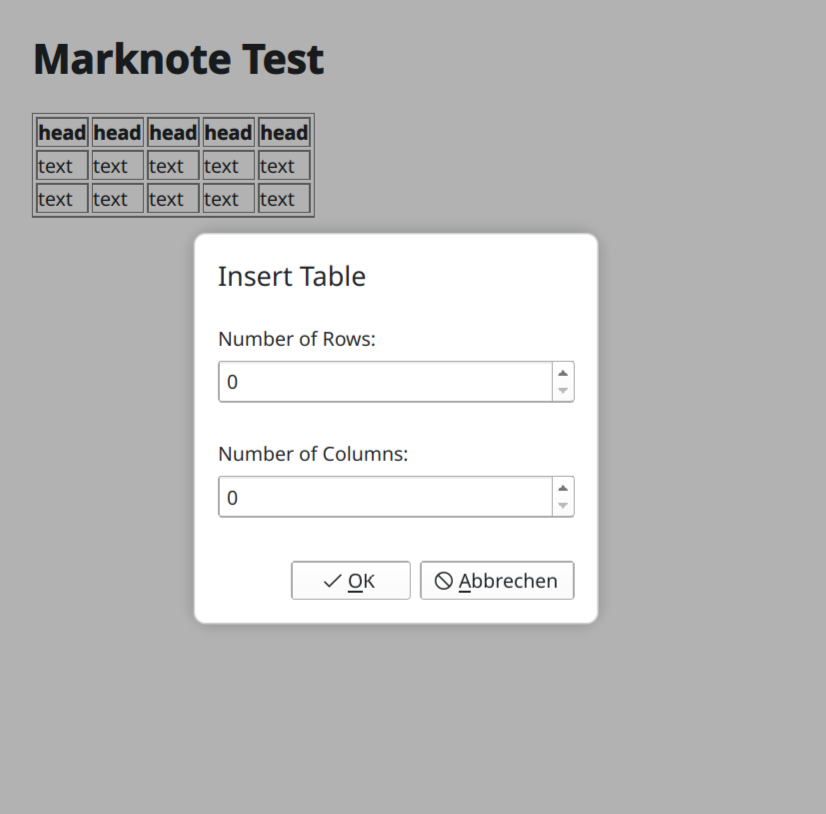
Task: Increase Number of Rows with up arrow
Action: 563,373
